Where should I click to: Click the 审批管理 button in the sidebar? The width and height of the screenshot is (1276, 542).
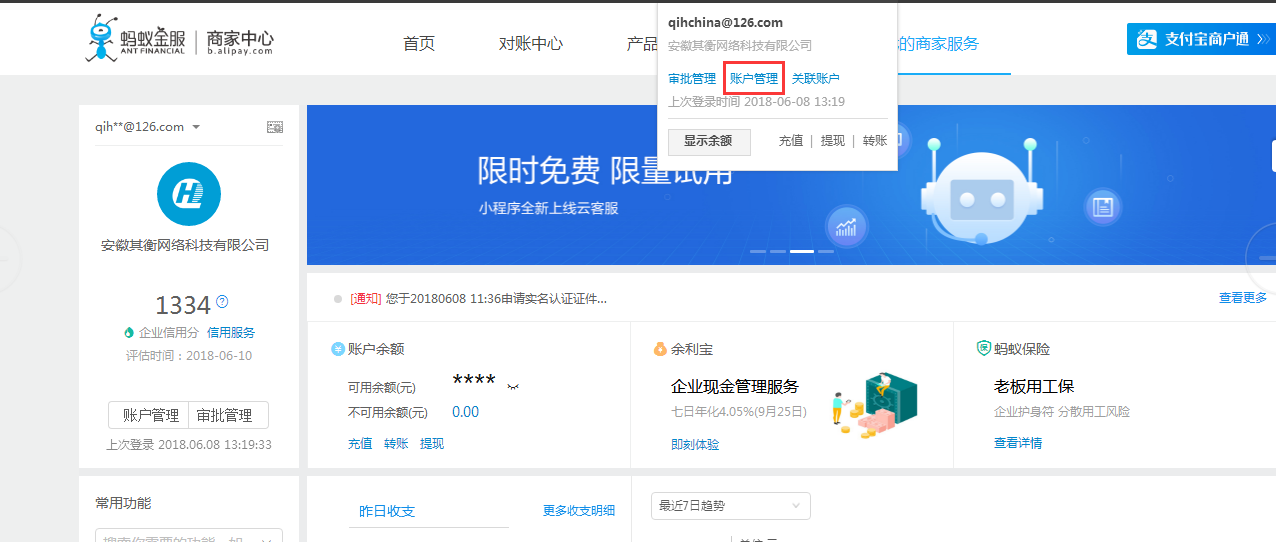coord(228,415)
